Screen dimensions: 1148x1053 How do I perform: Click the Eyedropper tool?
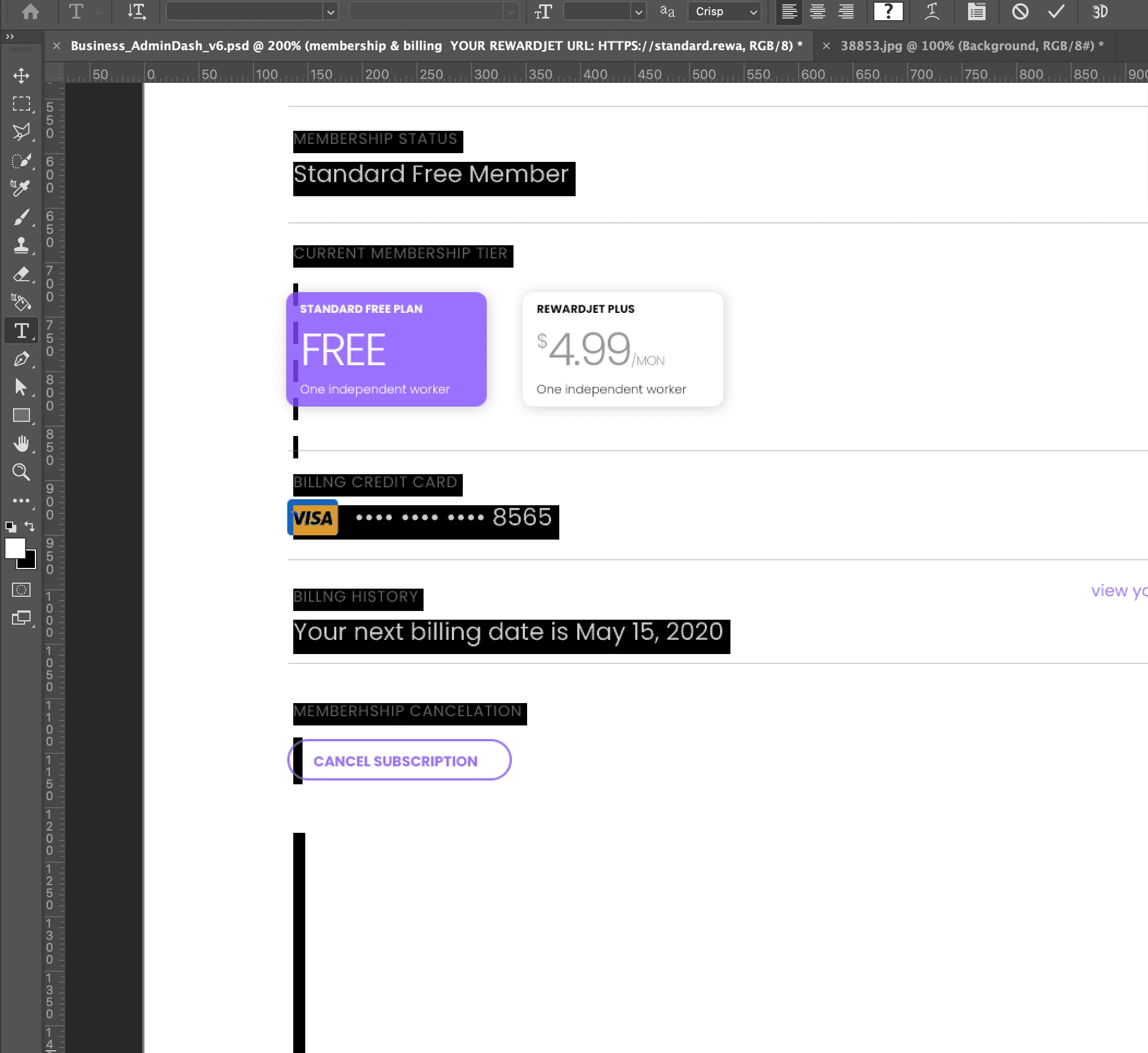pos(21,188)
